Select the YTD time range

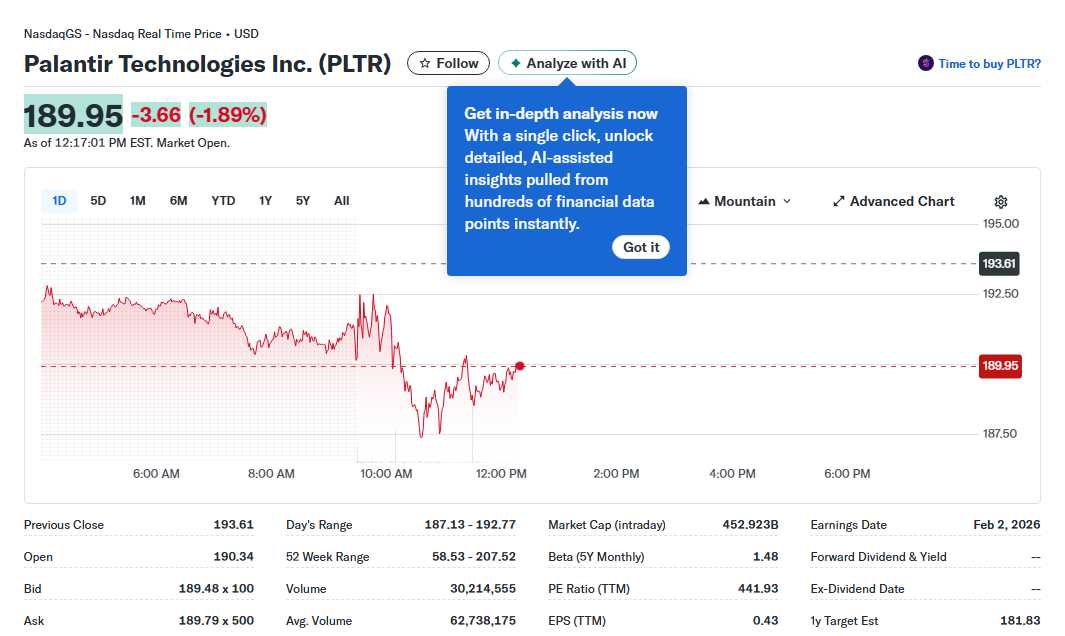click(222, 200)
